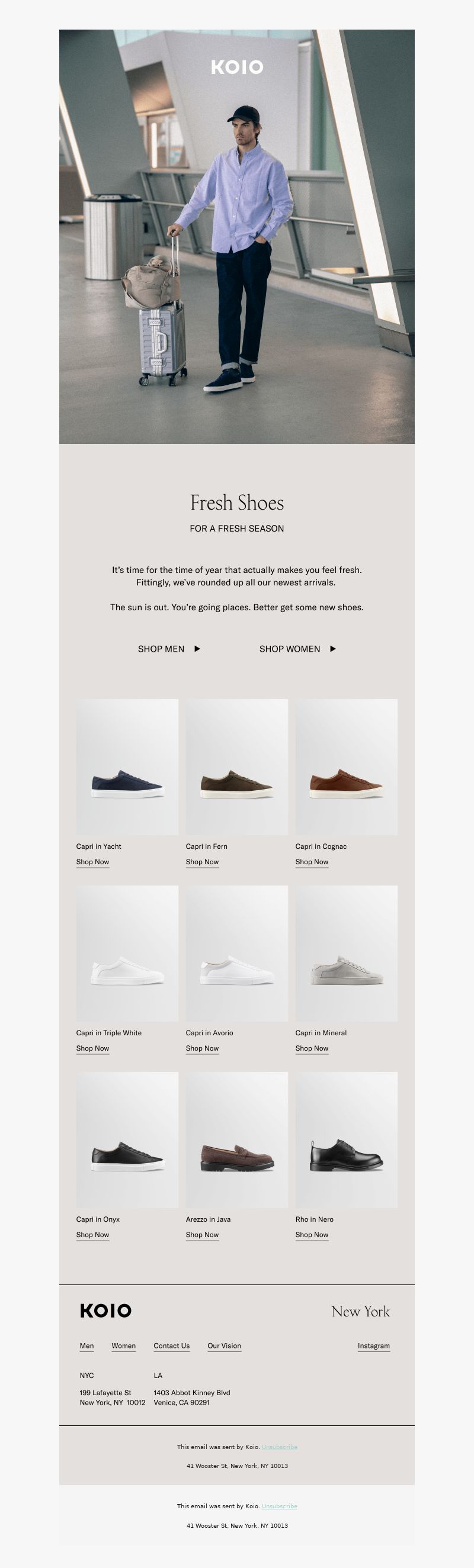
Task: Click the first Unsubscribe link
Action: [280, 1447]
